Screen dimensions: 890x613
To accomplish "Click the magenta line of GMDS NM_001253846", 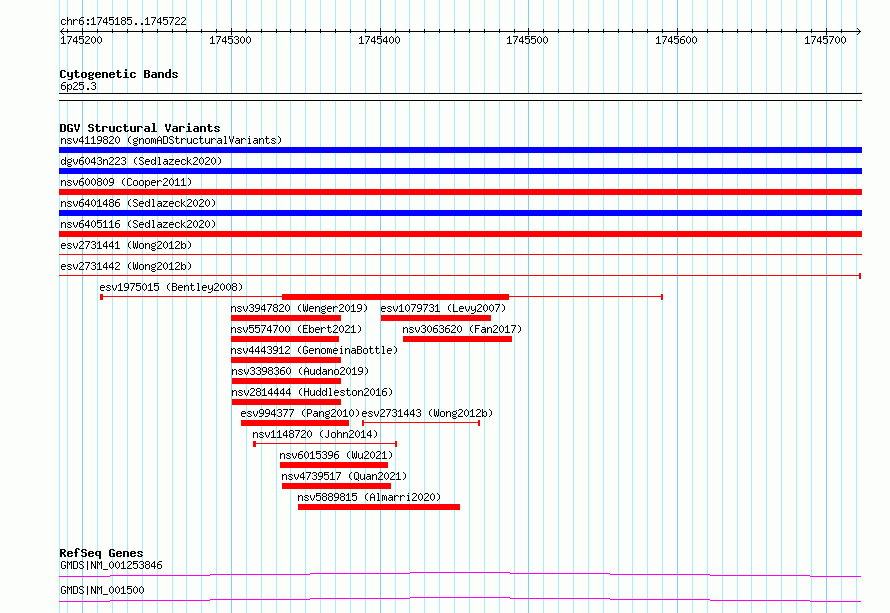I will 460,574.
